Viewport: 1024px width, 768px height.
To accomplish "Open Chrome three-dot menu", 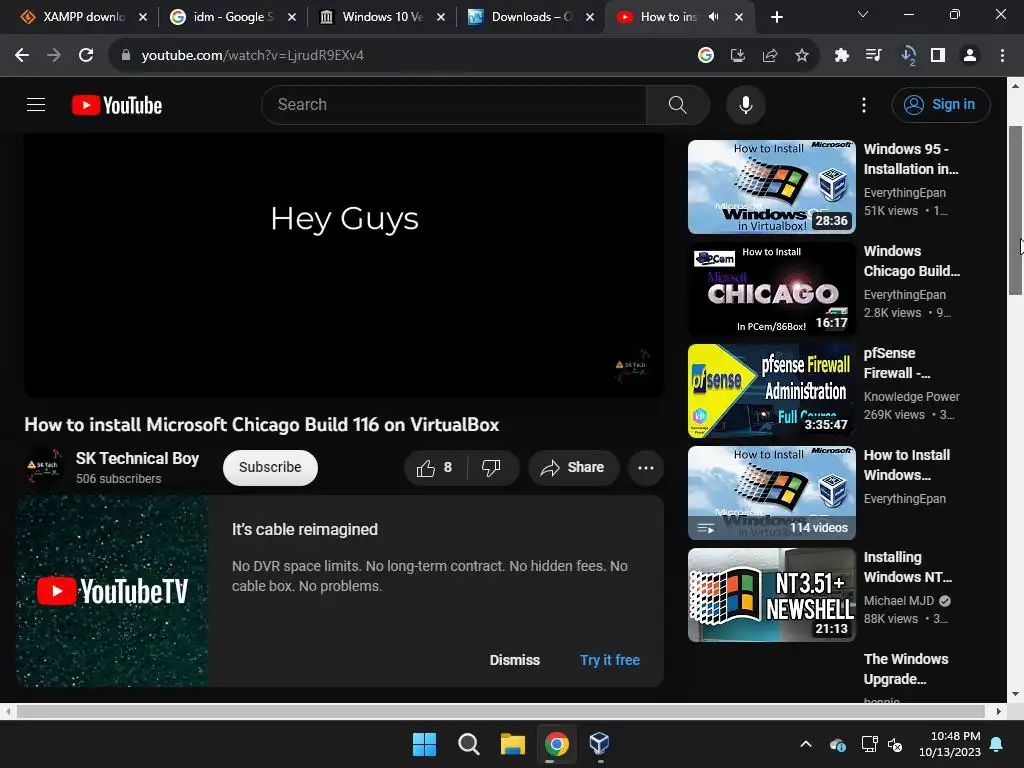I will (1002, 56).
